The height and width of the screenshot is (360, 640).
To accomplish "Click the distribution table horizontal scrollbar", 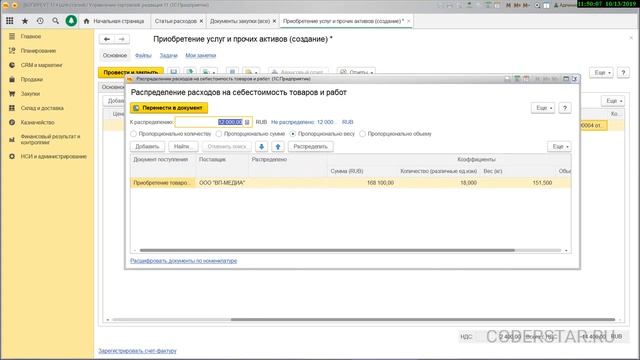I will (x=327, y=250).
